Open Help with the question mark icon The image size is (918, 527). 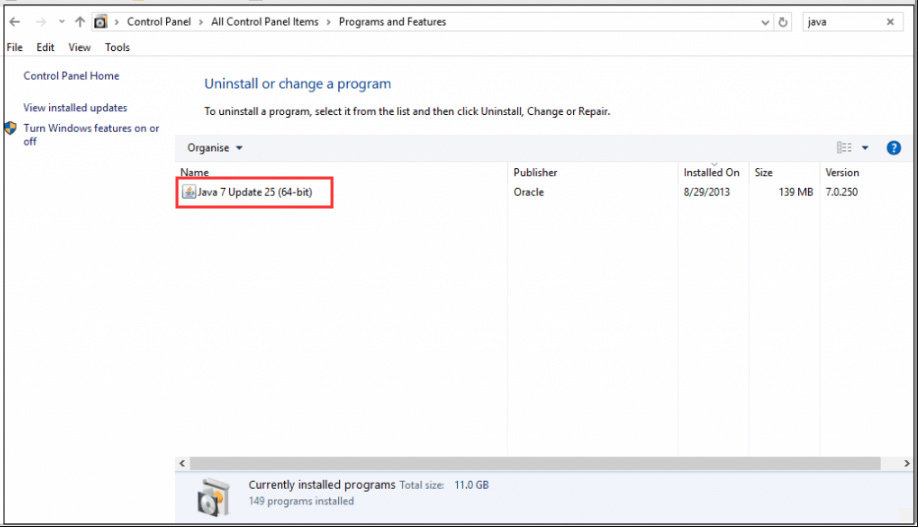(x=893, y=148)
